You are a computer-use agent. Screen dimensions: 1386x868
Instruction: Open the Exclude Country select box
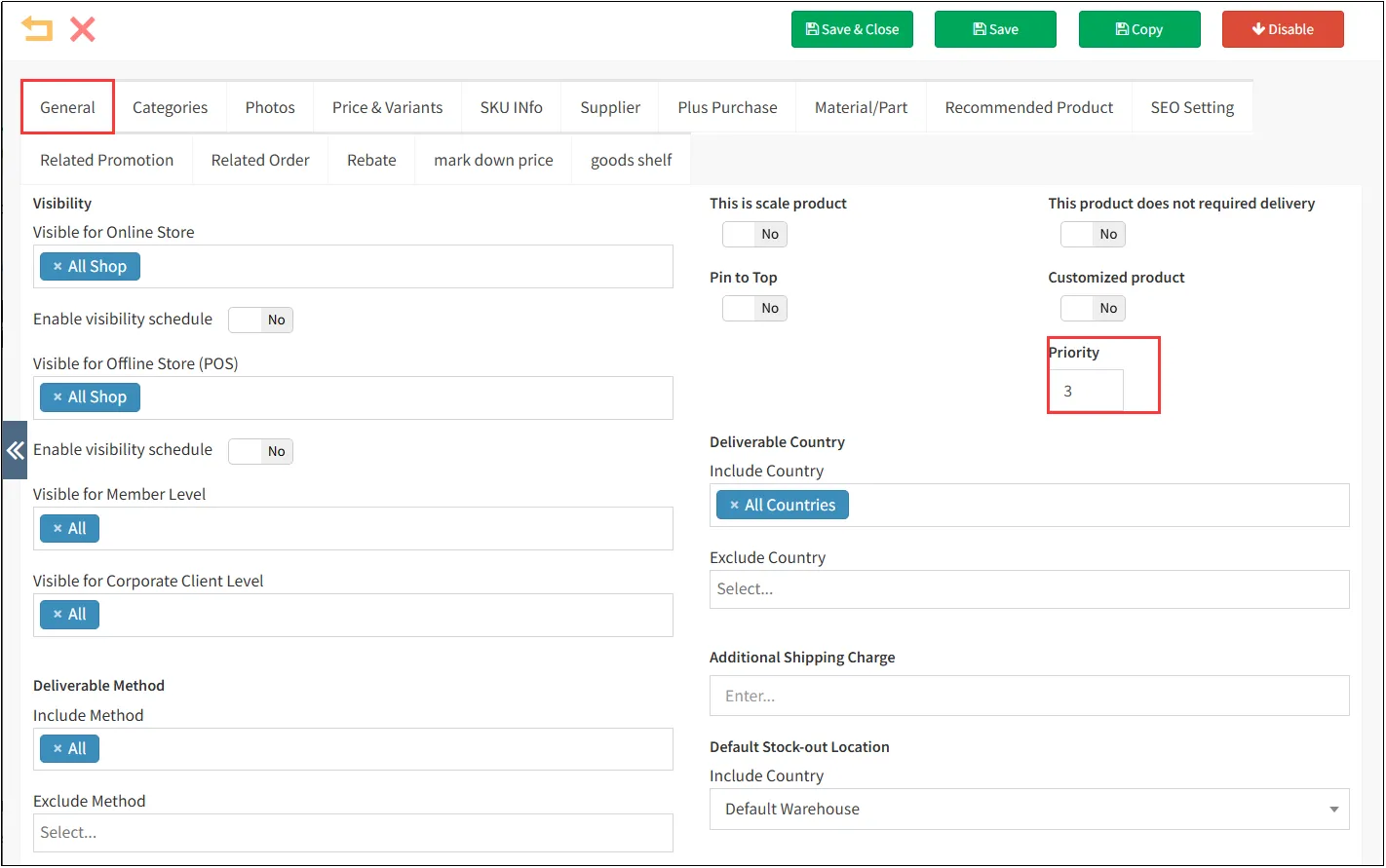[1028, 589]
